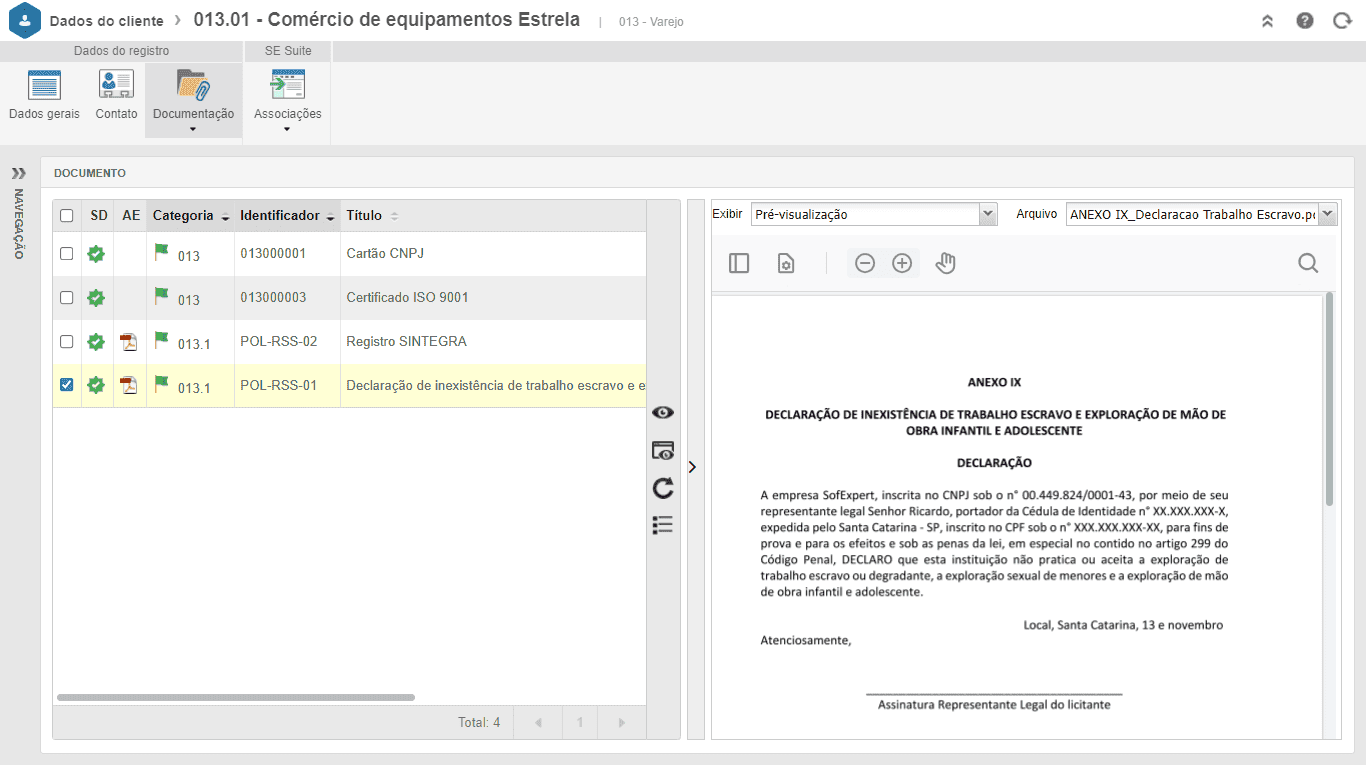
Task: Open the Documentação menu
Action: coord(194,100)
